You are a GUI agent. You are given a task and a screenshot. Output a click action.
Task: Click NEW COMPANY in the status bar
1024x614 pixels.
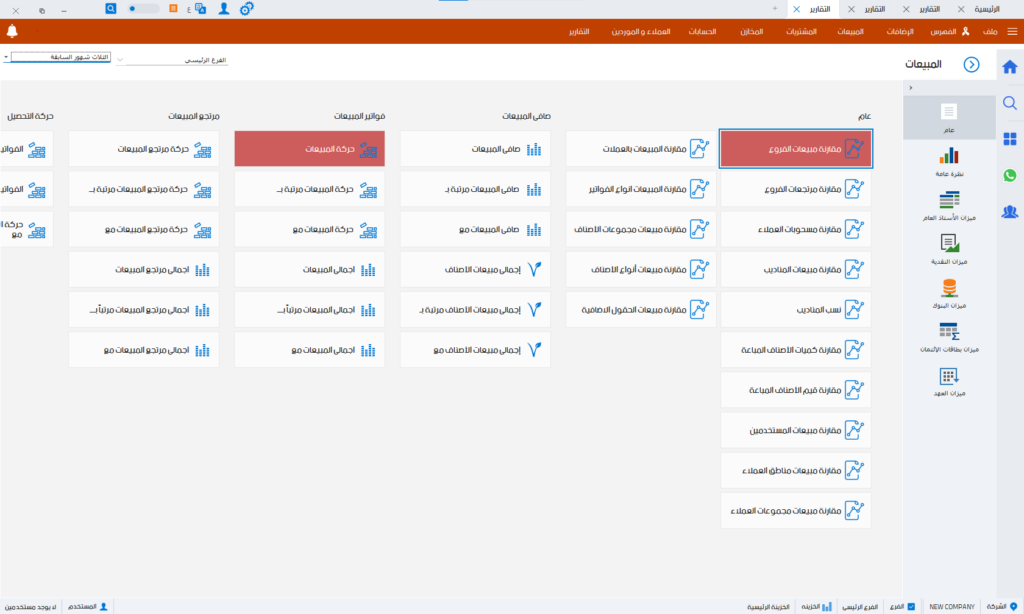point(949,606)
